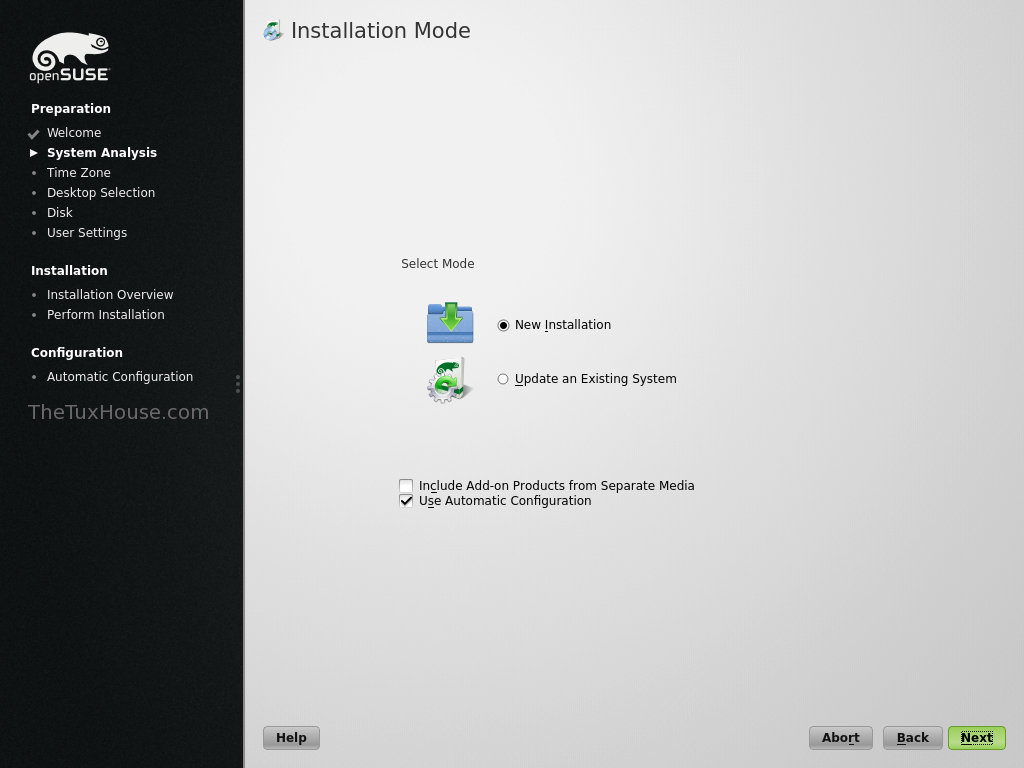Enable Include Add-on Products from Separate Media
Viewport: 1024px width, 768px height.
[x=406, y=486]
